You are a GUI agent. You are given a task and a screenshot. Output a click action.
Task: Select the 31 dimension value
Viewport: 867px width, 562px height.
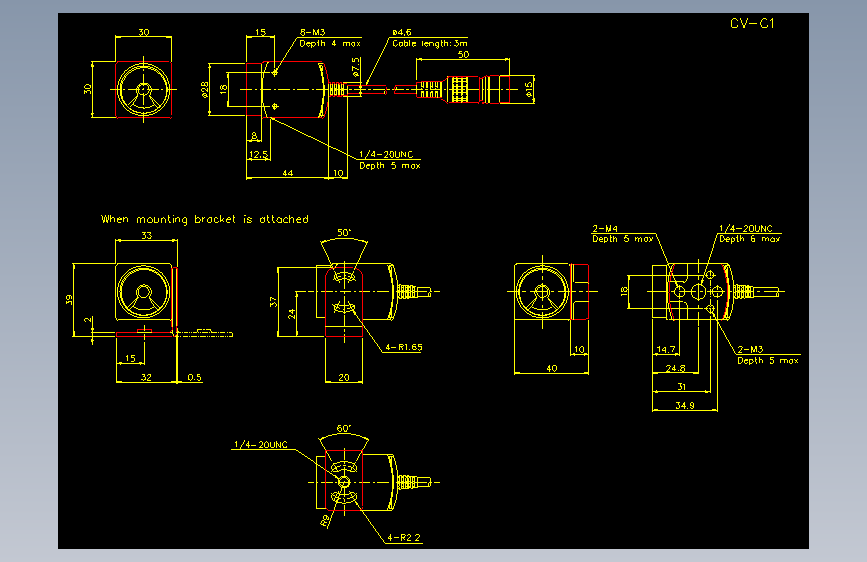pyautogui.click(x=681, y=387)
